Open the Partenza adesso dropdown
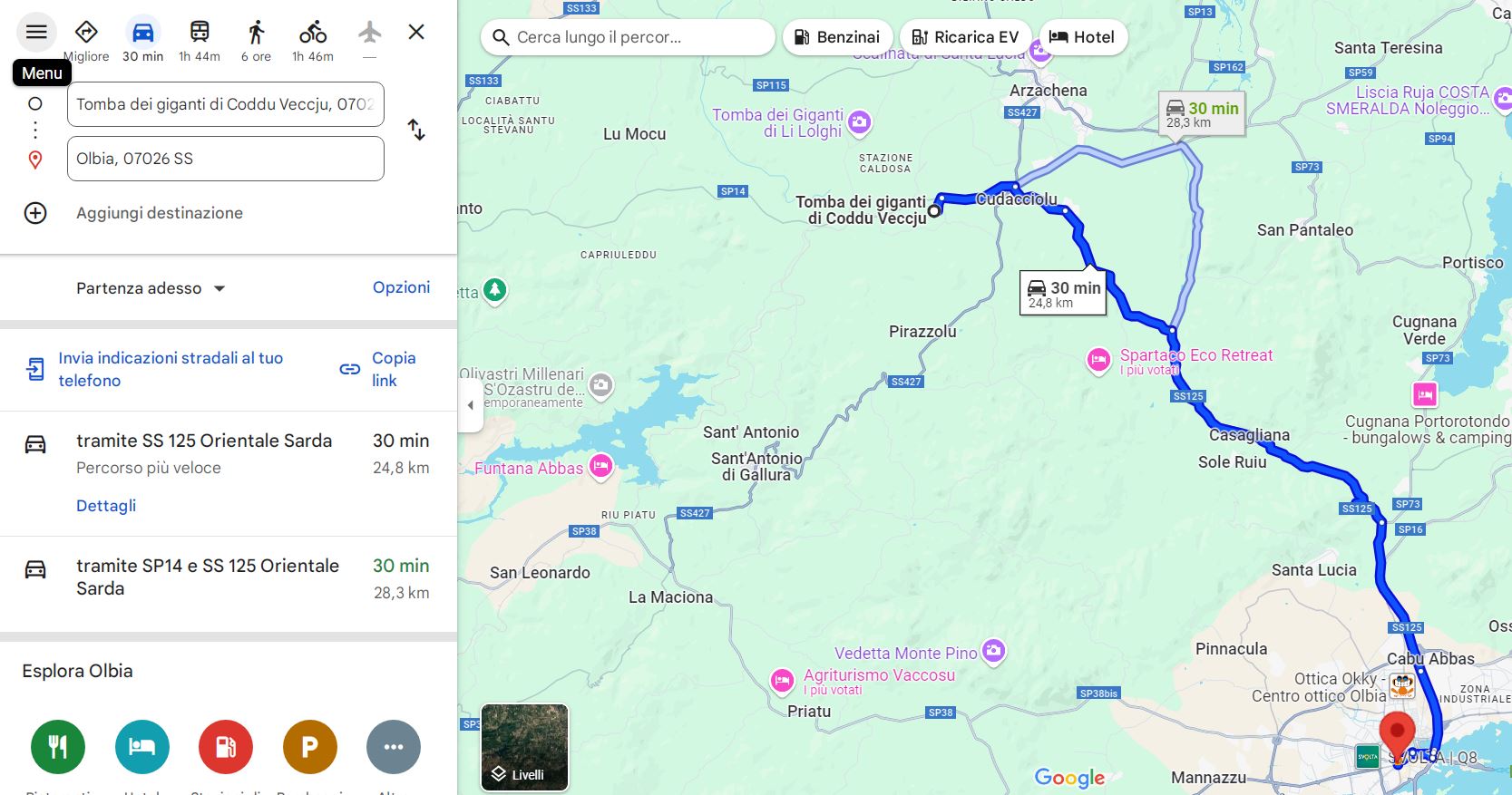 point(151,288)
